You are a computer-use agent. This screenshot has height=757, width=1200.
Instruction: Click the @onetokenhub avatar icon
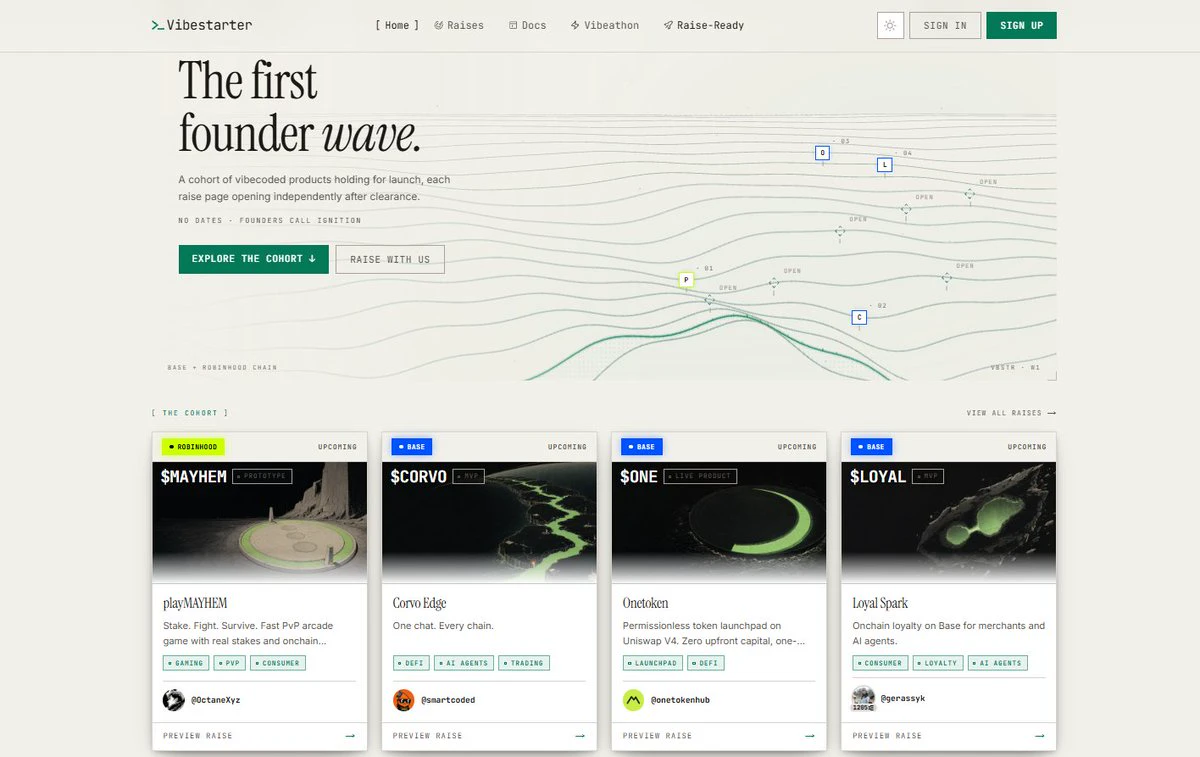point(634,700)
